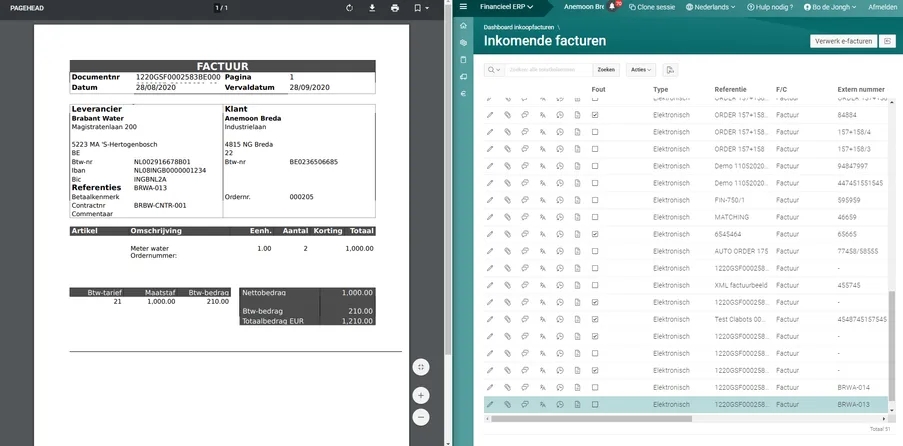Zoom out of the PDF
Image resolution: width=903 pixels, height=446 pixels.
pyautogui.click(x=421, y=416)
